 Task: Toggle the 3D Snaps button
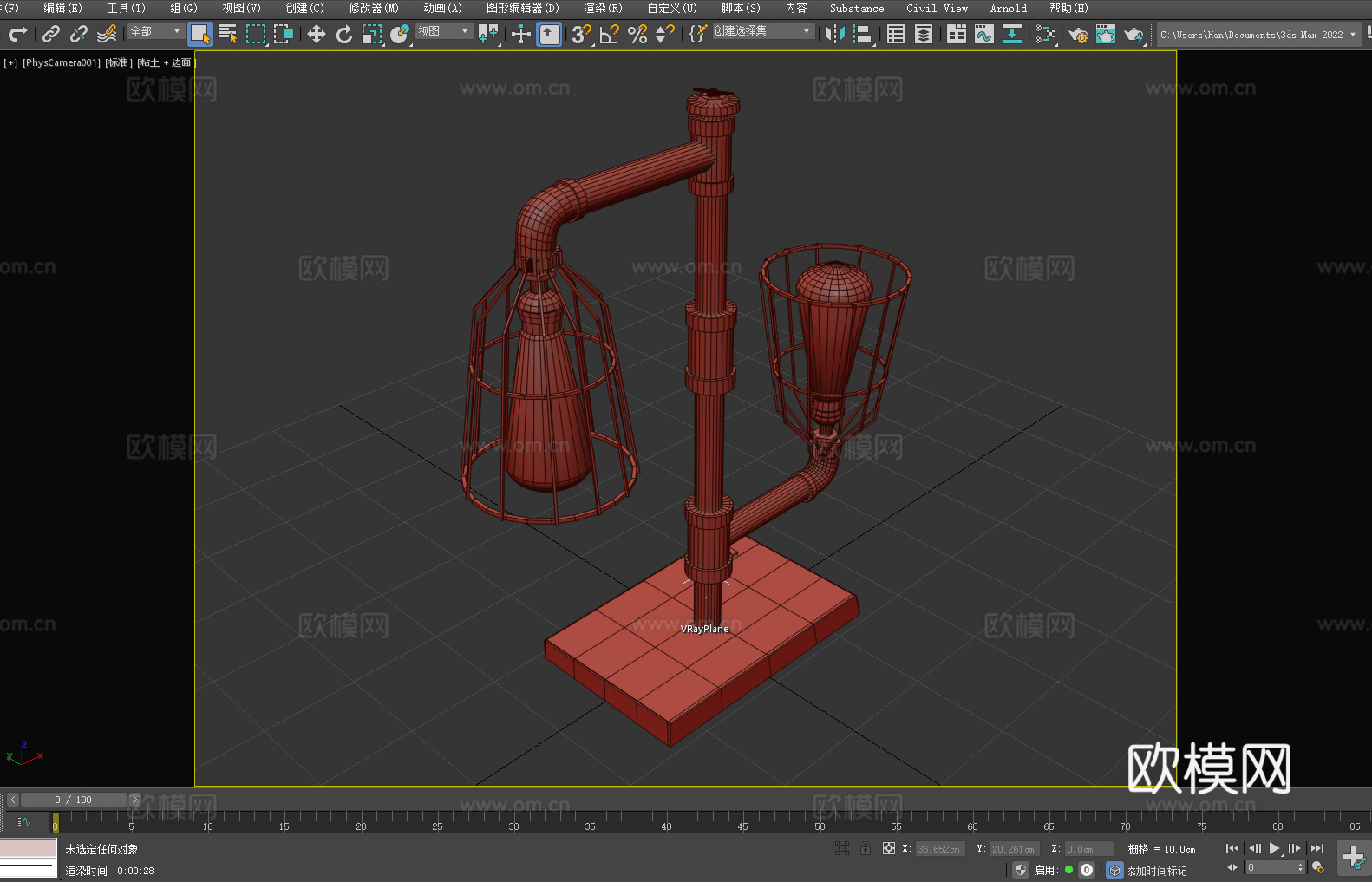(x=580, y=34)
